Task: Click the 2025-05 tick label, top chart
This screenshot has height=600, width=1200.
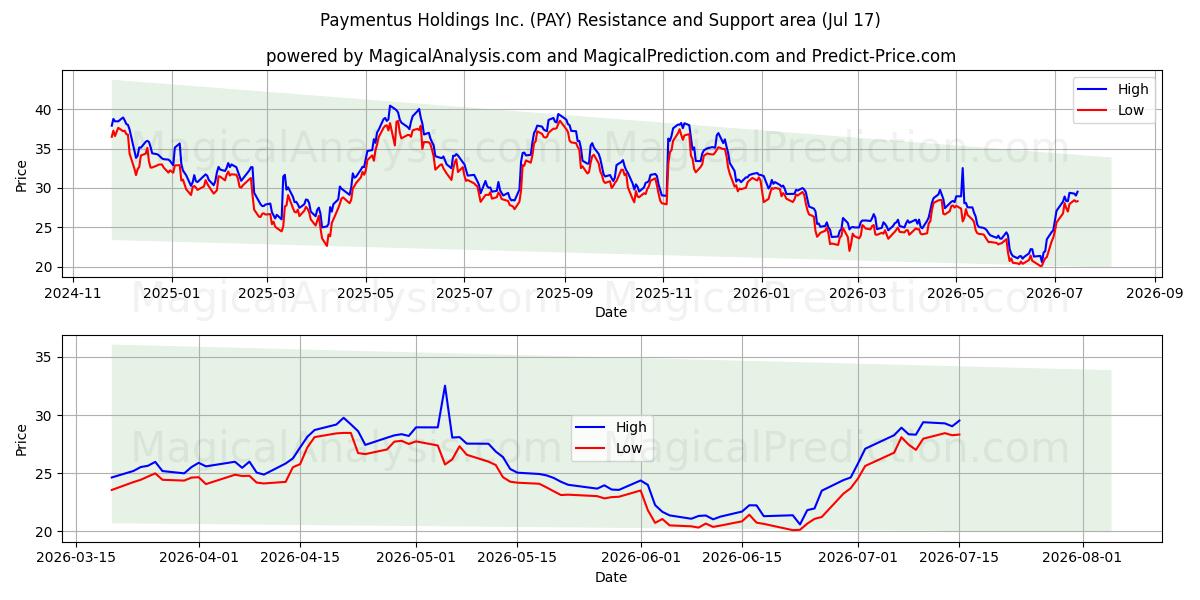Action: coord(366,294)
